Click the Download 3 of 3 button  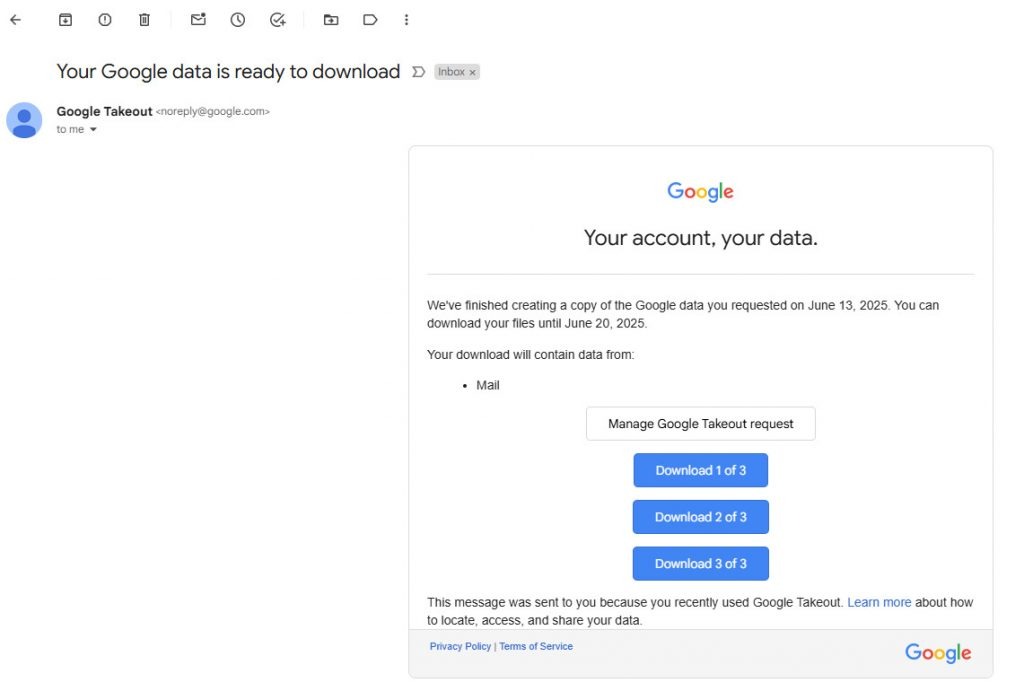[701, 564]
